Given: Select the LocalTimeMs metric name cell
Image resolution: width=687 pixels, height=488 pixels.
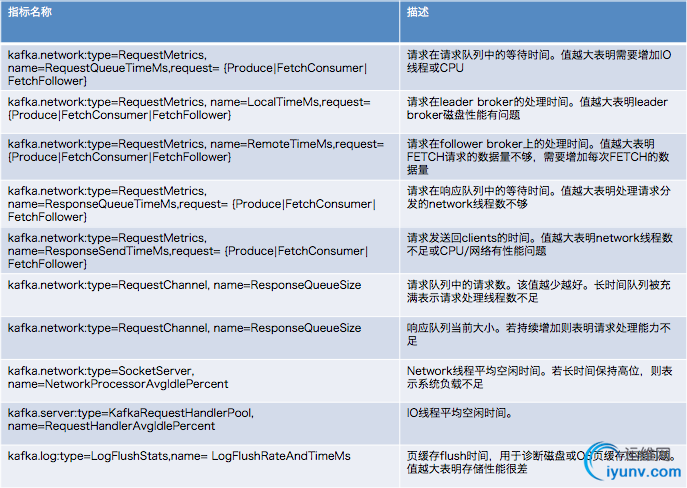Looking at the screenshot, I should coord(200,112).
